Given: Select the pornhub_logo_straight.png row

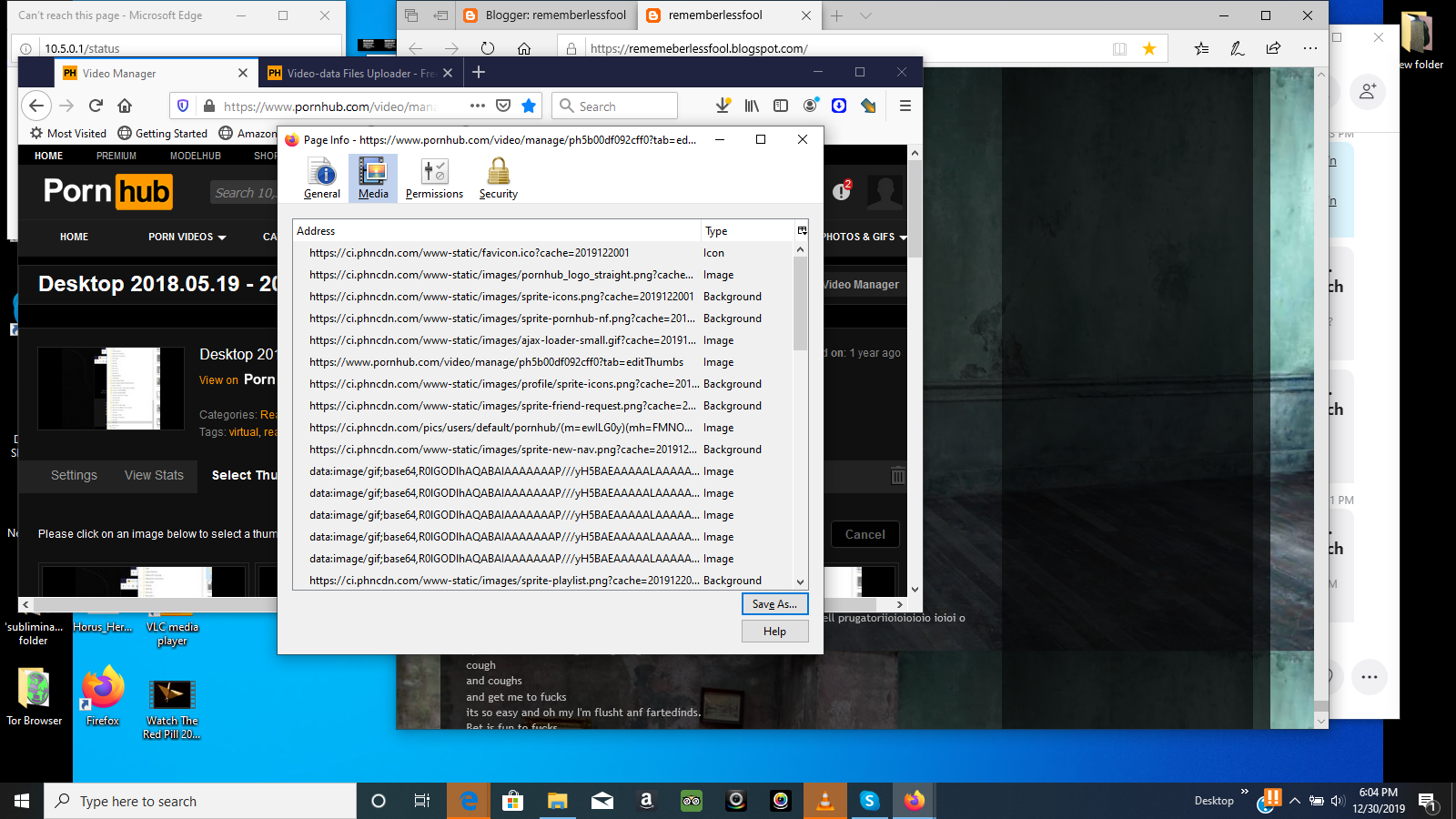Looking at the screenshot, I should tap(543, 275).
